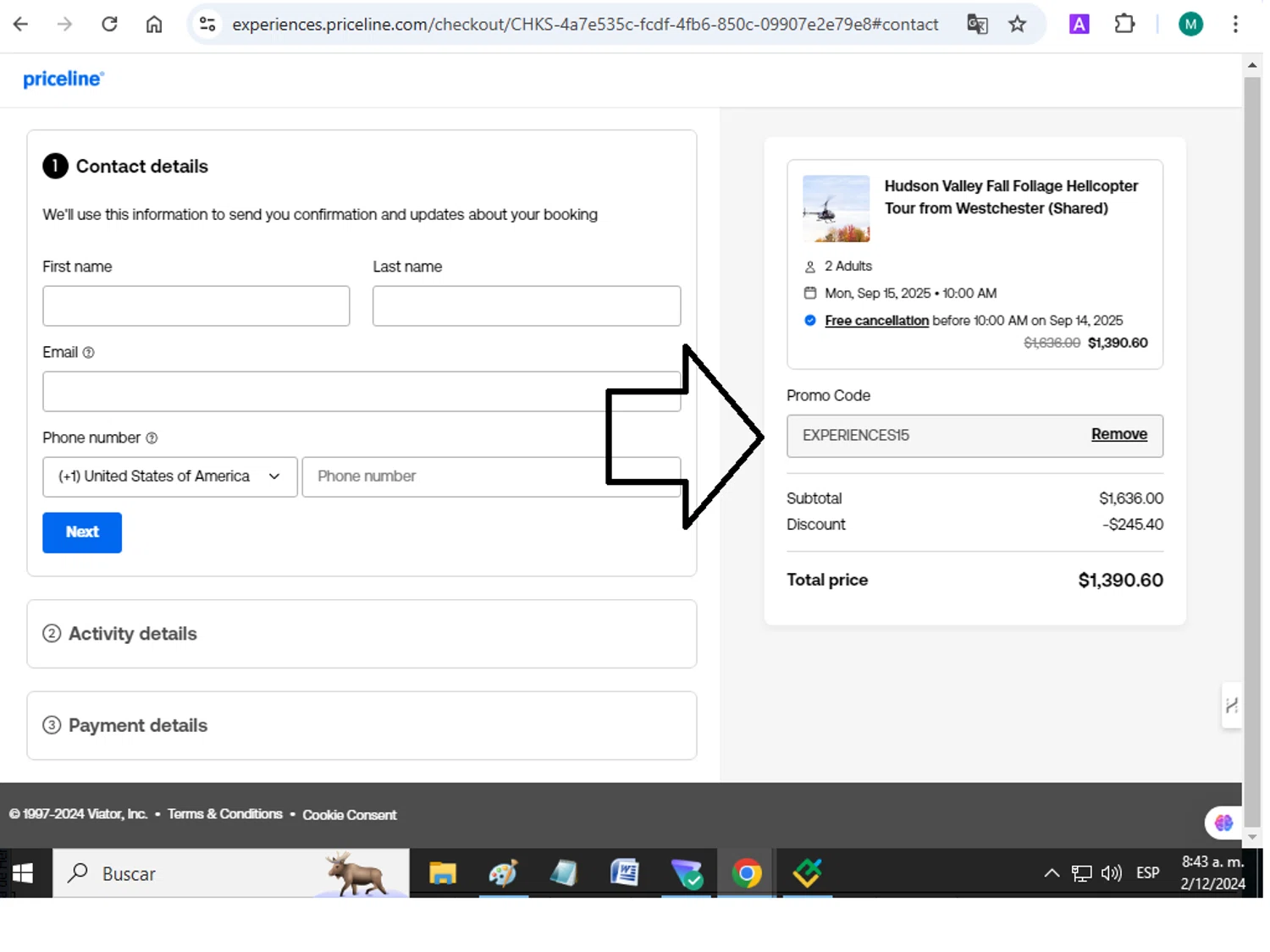Open the Free cancellation link

pyautogui.click(x=876, y=321)
